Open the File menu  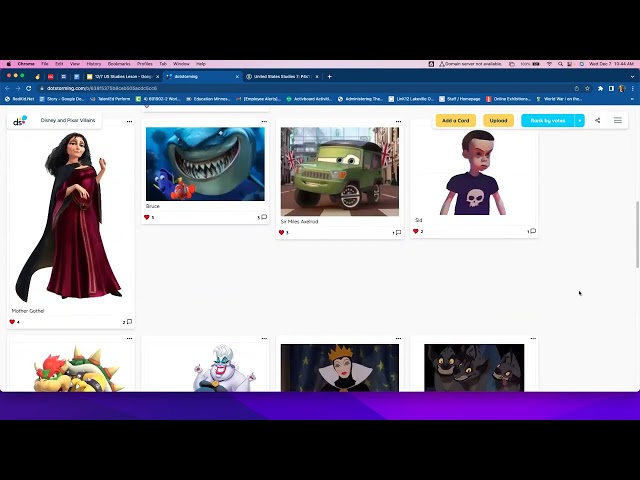[45, 64]
